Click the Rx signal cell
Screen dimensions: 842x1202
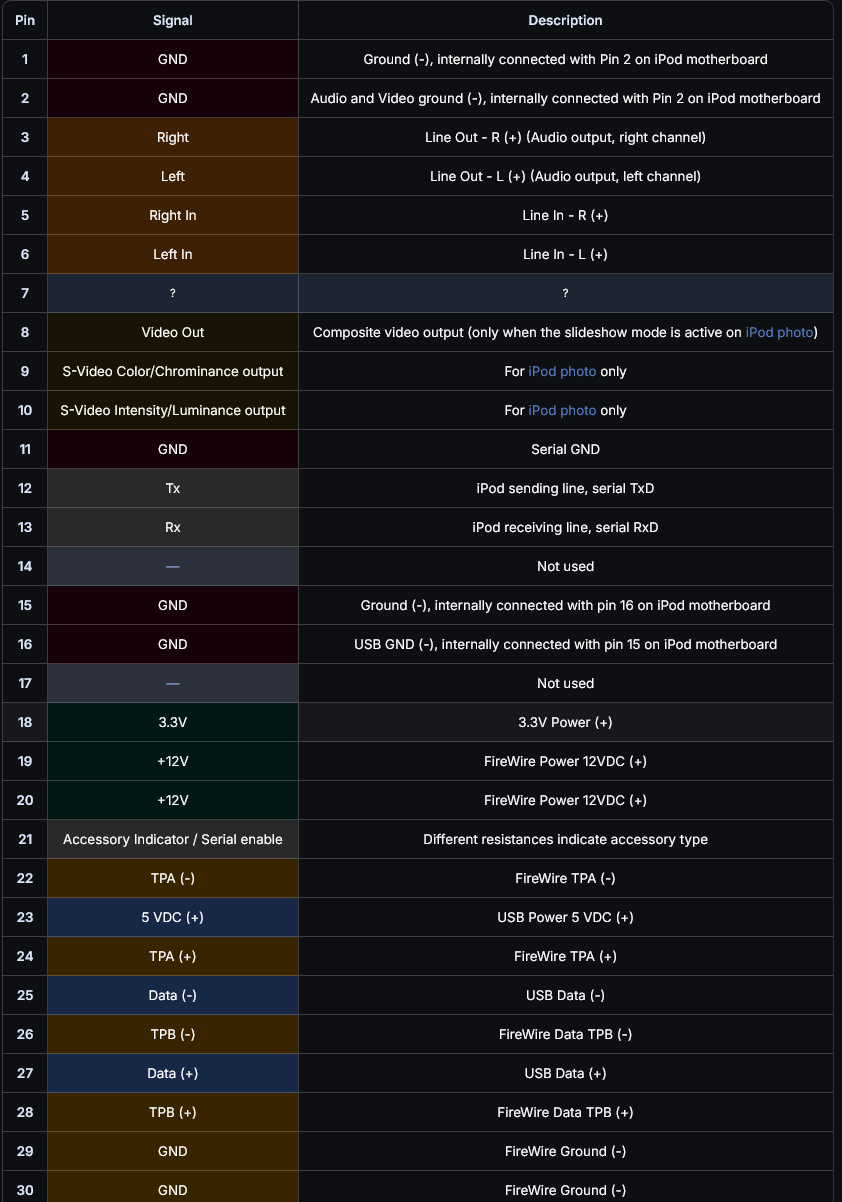[173, 527]
